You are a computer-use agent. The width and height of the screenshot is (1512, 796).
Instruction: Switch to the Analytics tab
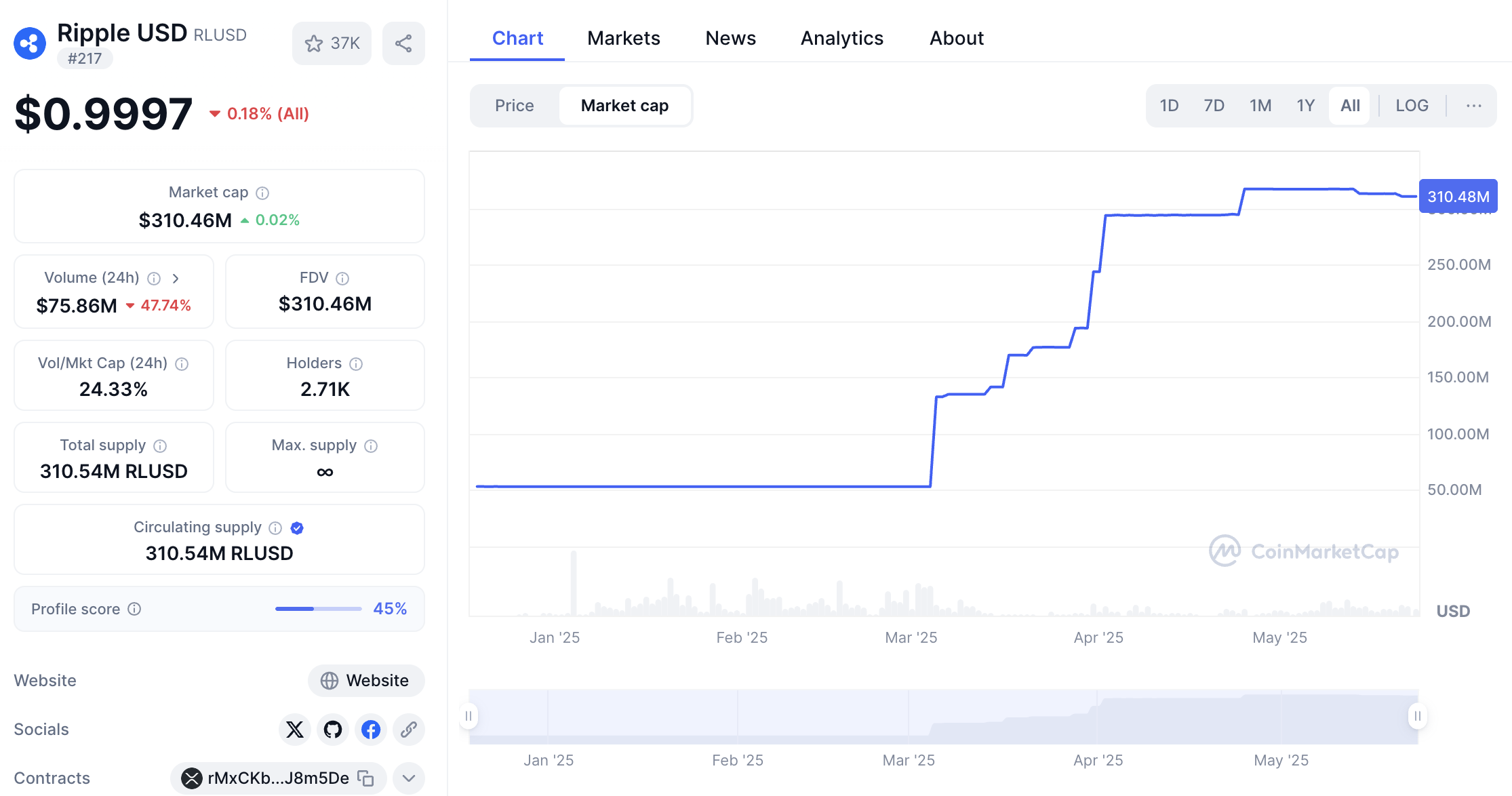pos(842,38)
